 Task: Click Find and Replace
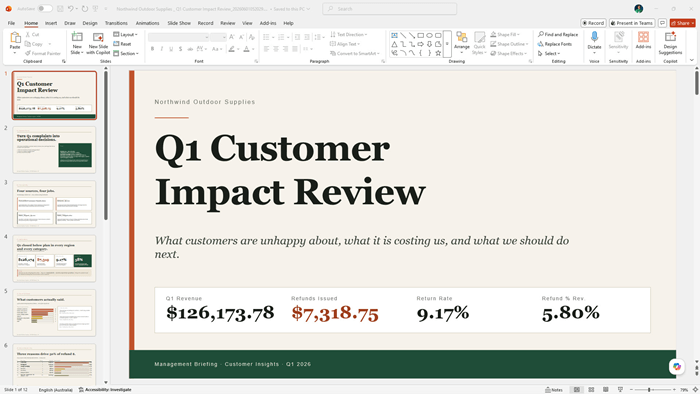tap(558, 34)
